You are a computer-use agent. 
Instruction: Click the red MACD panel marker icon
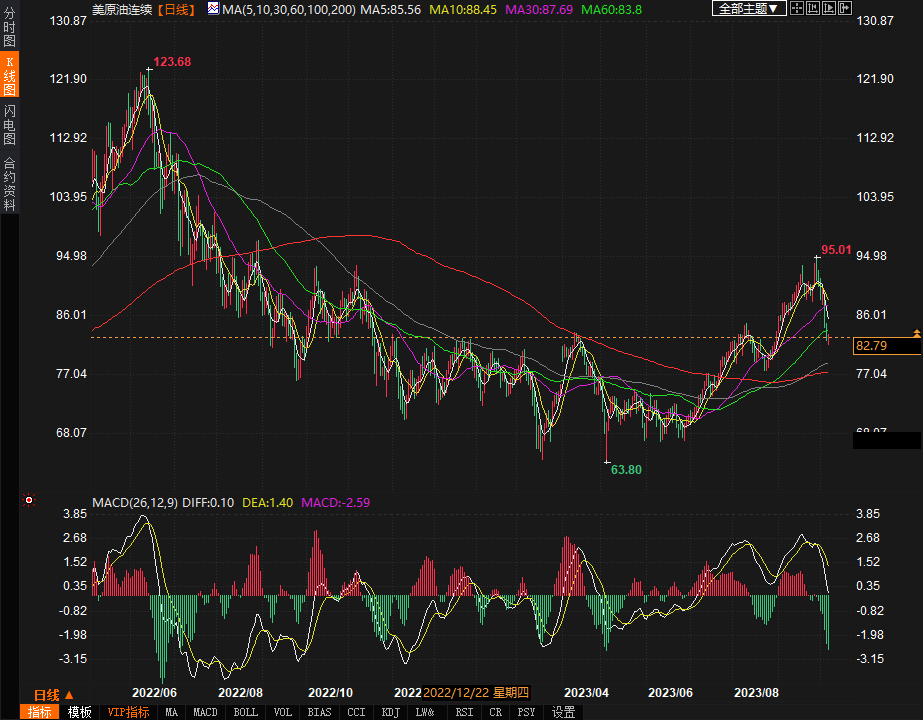30,500
